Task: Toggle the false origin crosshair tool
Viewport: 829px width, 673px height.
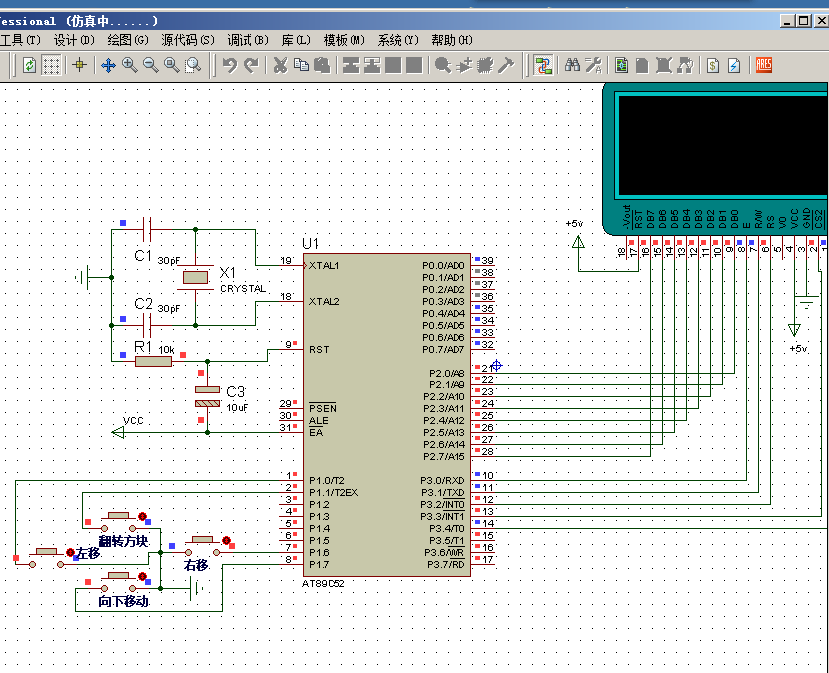Action: (80, 65)
